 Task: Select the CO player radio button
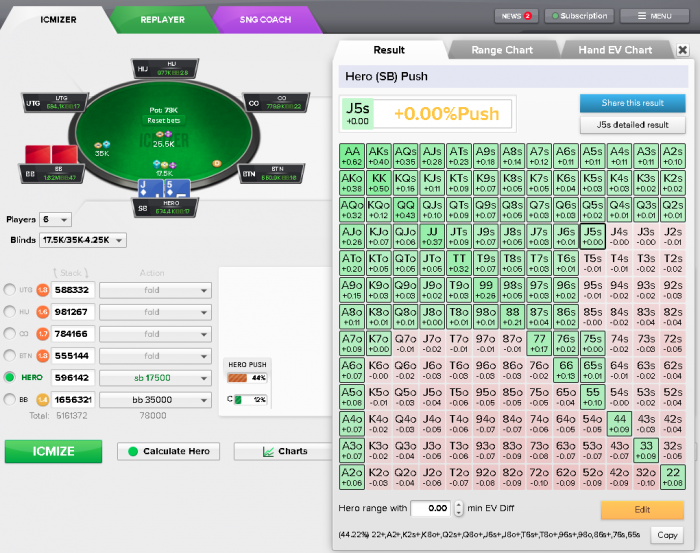point(9,333)
